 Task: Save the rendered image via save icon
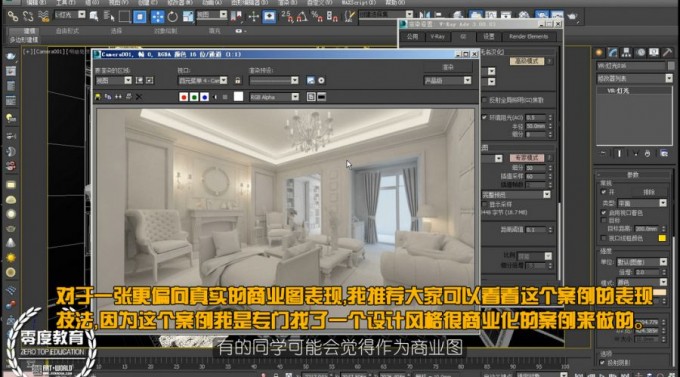[98, 97]
